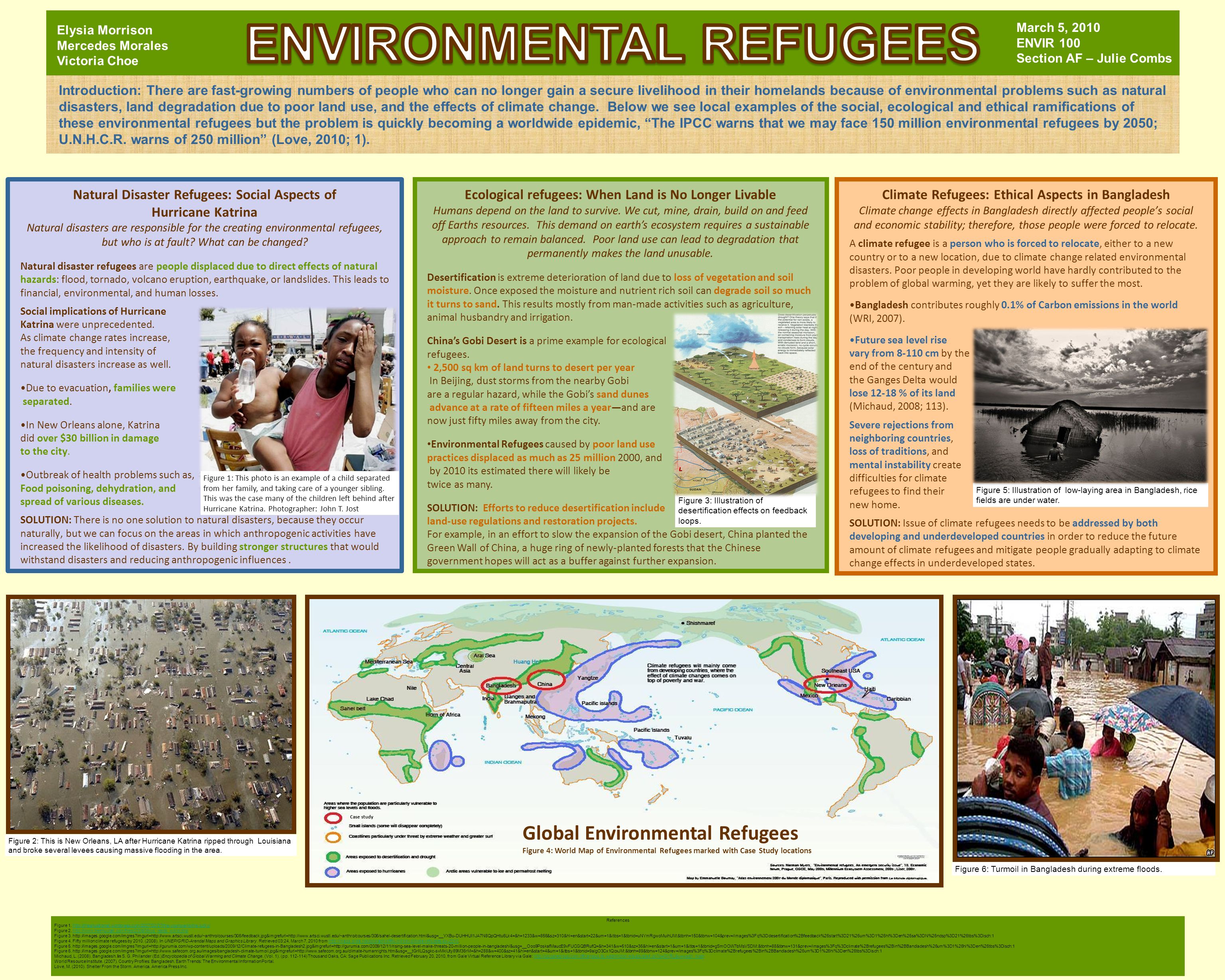Click the Figure 4 world map caption
The width and height of the screenshot is (1225, 980).
tap(666, 850)
